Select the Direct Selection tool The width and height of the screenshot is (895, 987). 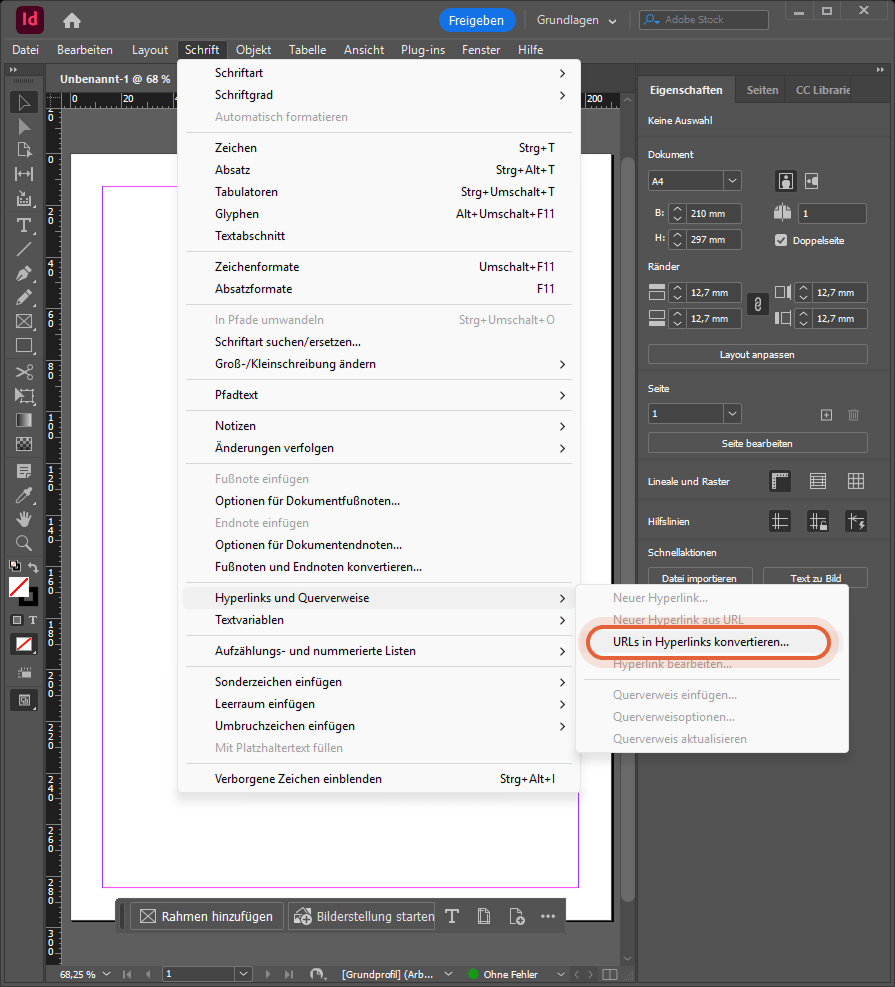[x=24, y=127]
